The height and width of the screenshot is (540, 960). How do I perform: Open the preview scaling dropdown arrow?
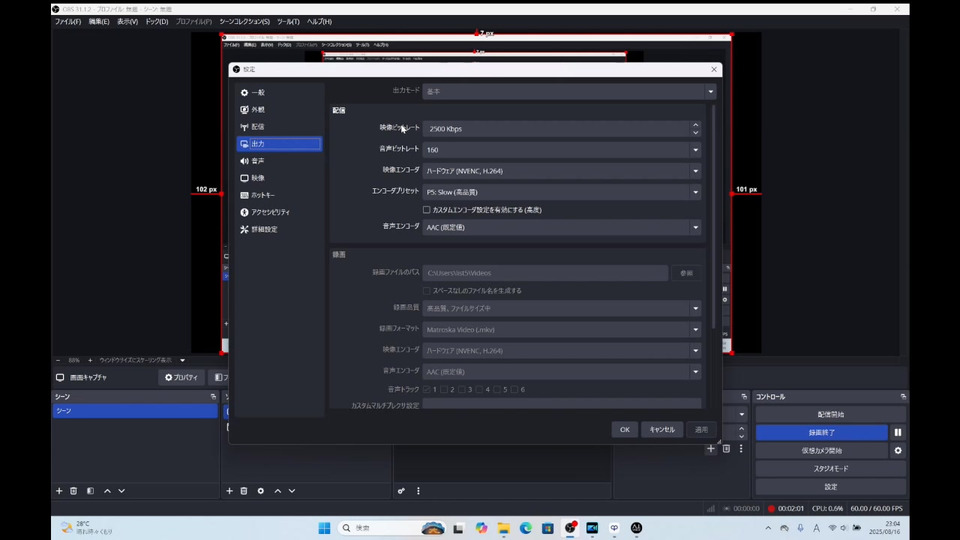click(182, 360)
